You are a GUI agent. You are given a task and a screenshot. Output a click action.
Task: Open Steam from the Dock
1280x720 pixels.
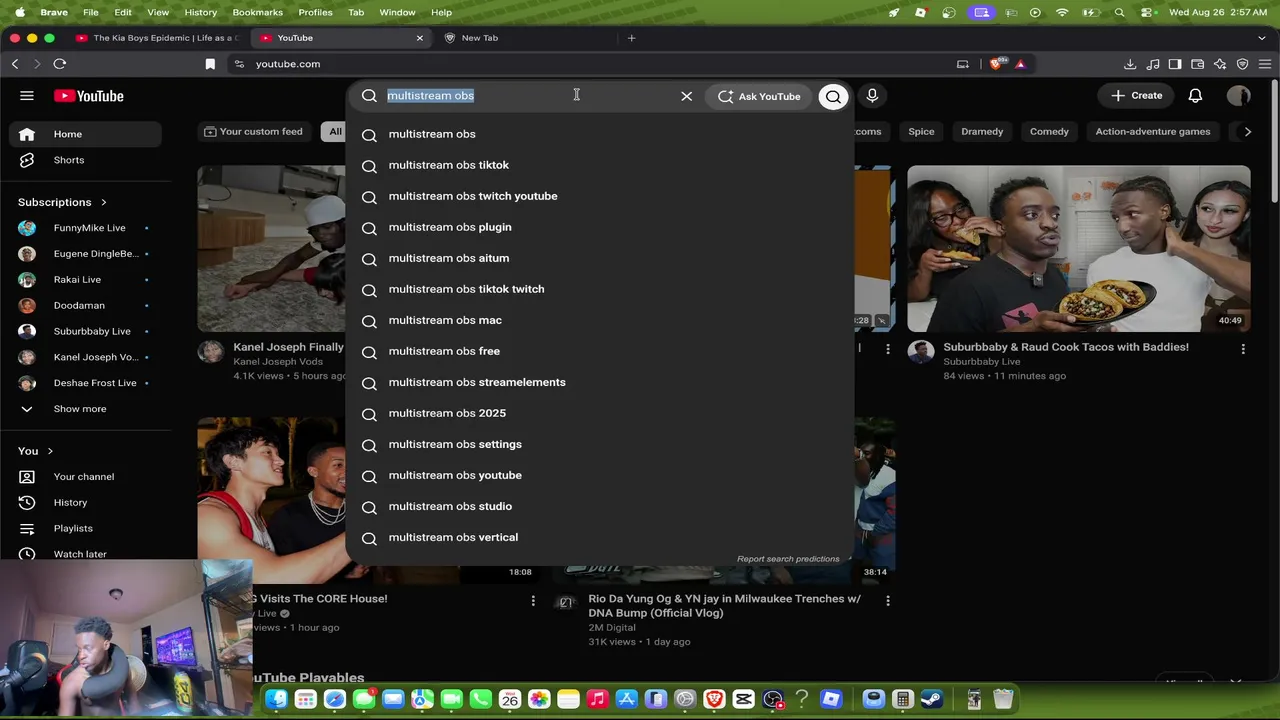tap(930, 700)
